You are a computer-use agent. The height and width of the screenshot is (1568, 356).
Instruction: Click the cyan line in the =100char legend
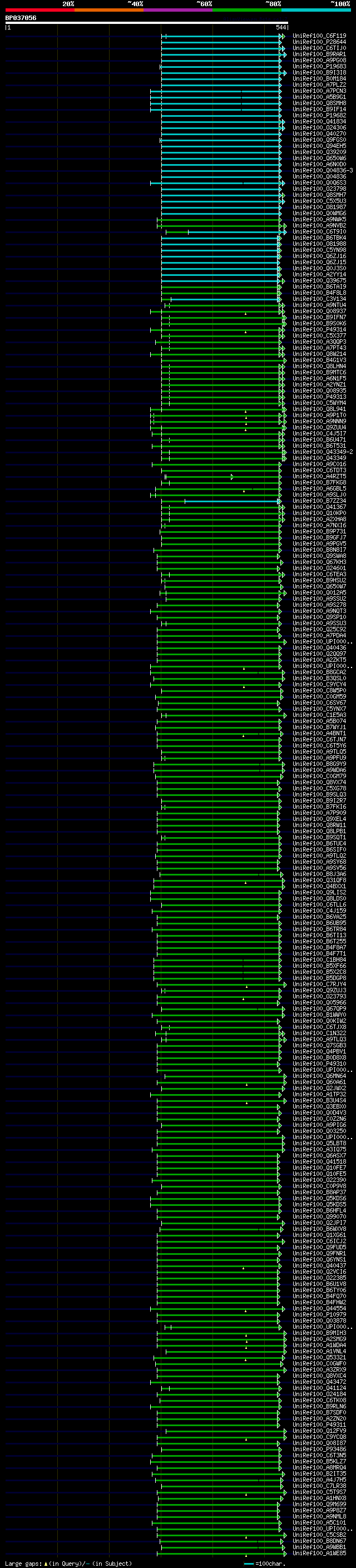(x=248, y=1564)
